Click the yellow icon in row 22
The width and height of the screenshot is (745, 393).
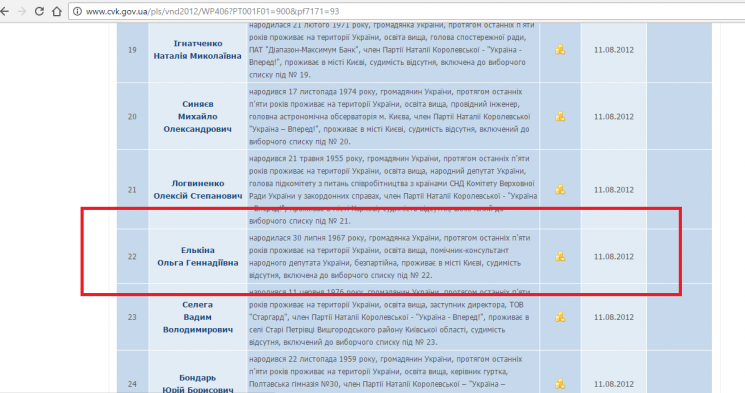pos(560,257)
